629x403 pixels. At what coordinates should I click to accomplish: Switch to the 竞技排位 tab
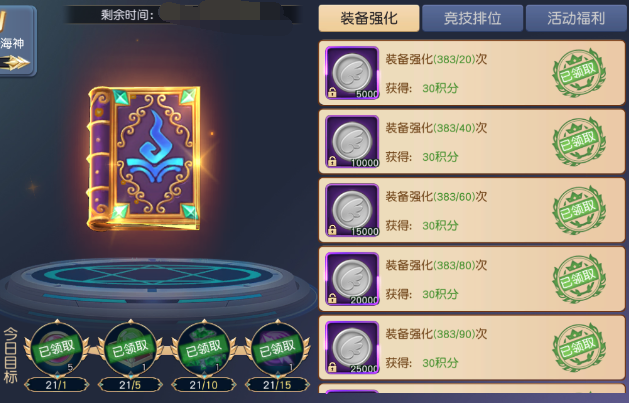tap(473, 18)
